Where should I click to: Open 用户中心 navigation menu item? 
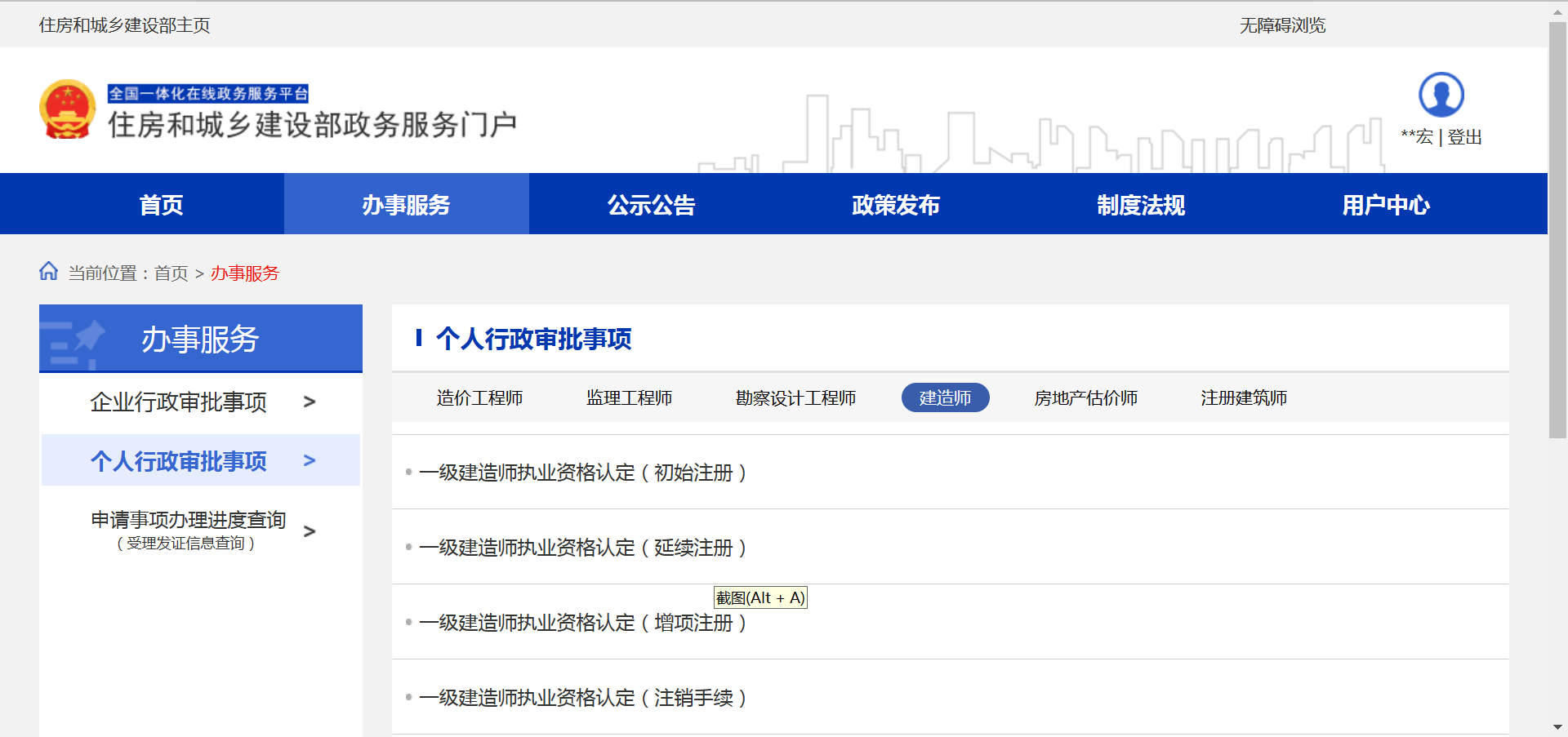(1387, 204)
